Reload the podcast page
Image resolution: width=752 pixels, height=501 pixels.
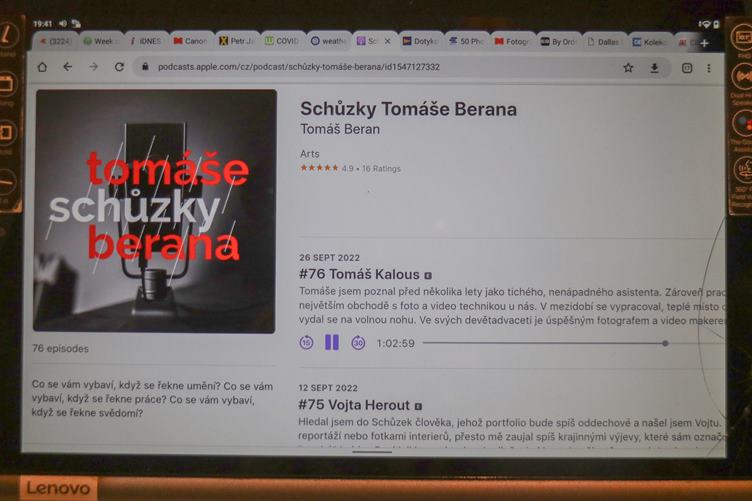pyautogui.click(x=119, y=67)
